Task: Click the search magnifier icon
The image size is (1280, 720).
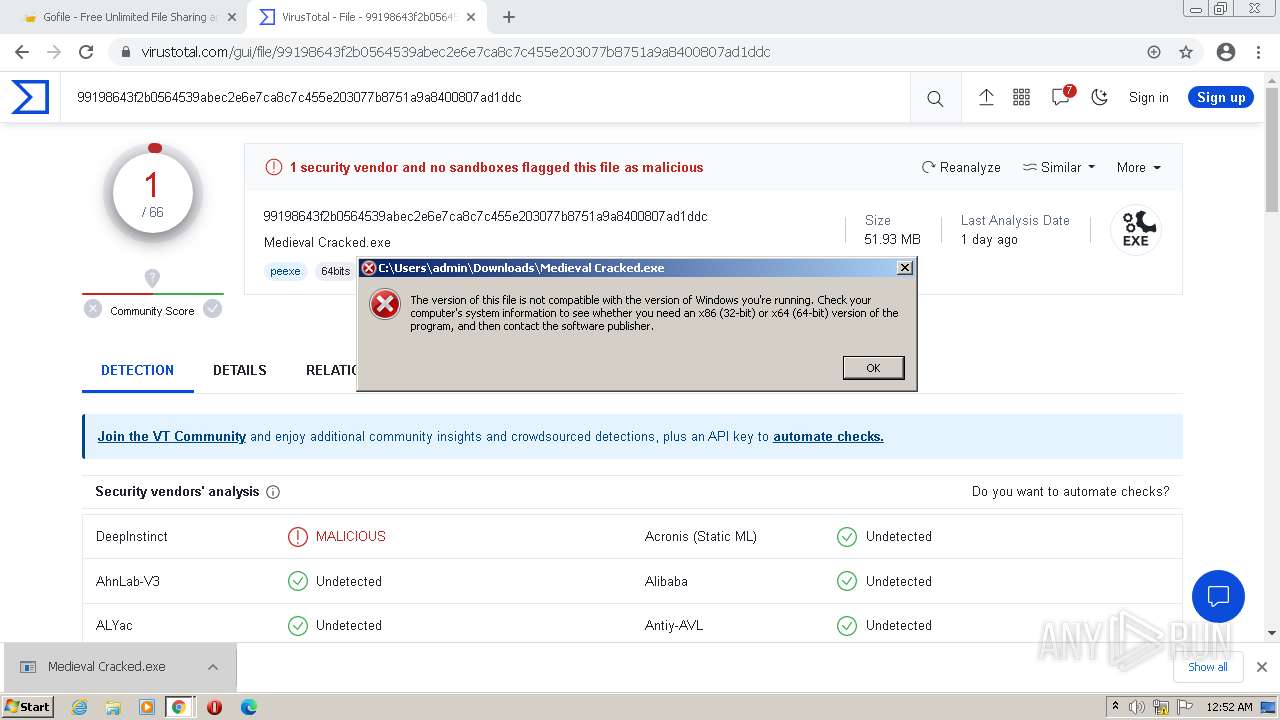Action: click(x=935, y=98)
